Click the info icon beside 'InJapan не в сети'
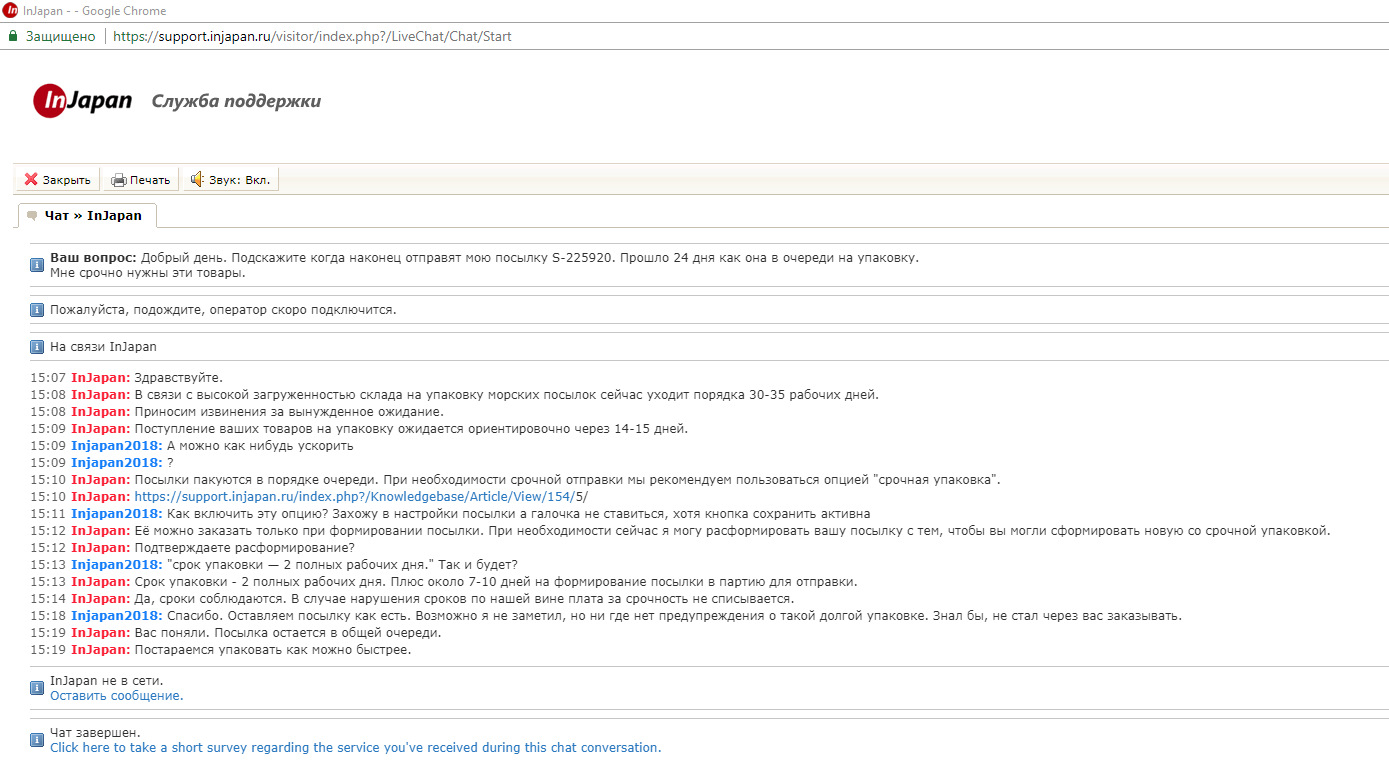1389x760 pixels. coord(37,688)
